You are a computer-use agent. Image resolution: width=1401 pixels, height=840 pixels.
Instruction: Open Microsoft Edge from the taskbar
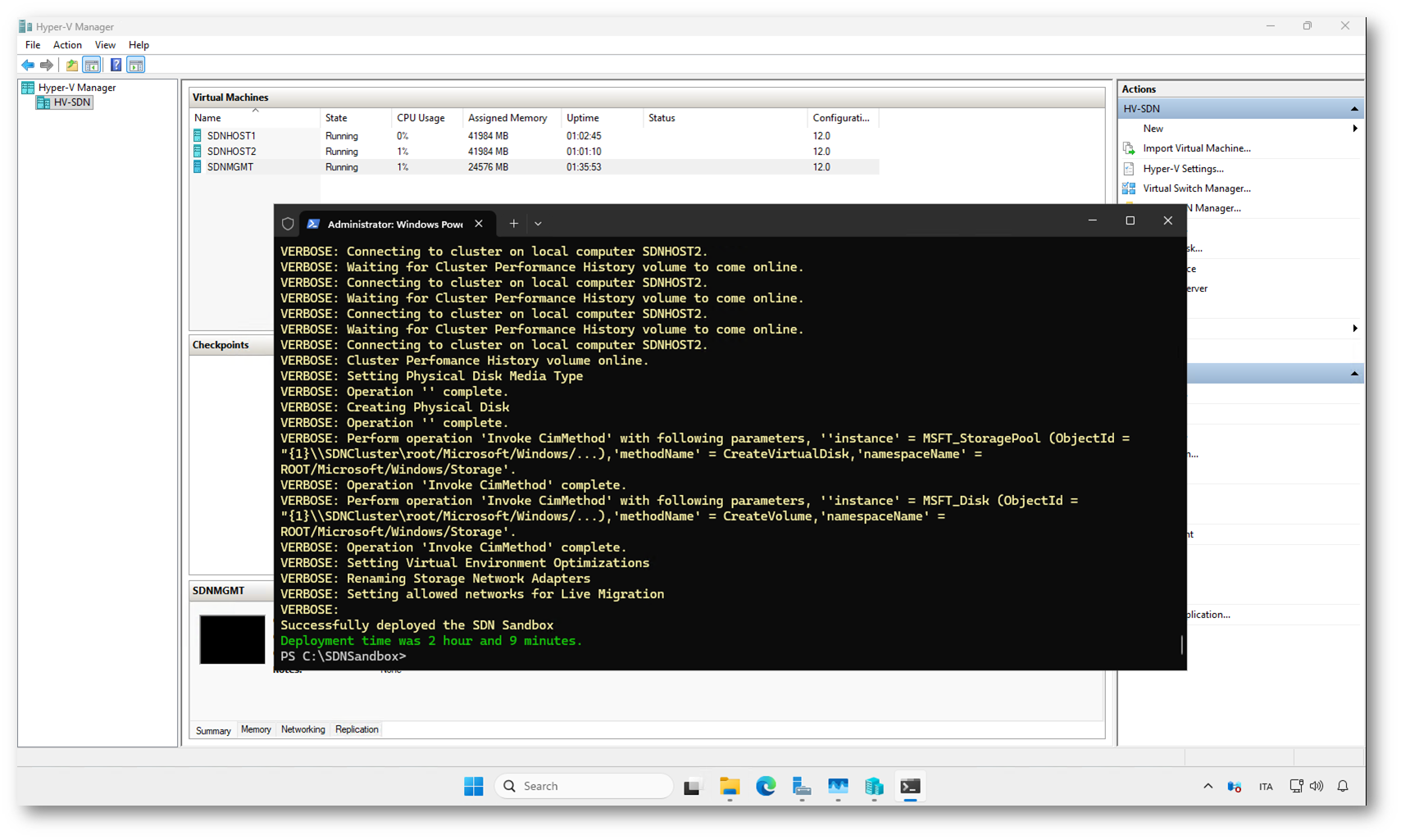[766, 787]
